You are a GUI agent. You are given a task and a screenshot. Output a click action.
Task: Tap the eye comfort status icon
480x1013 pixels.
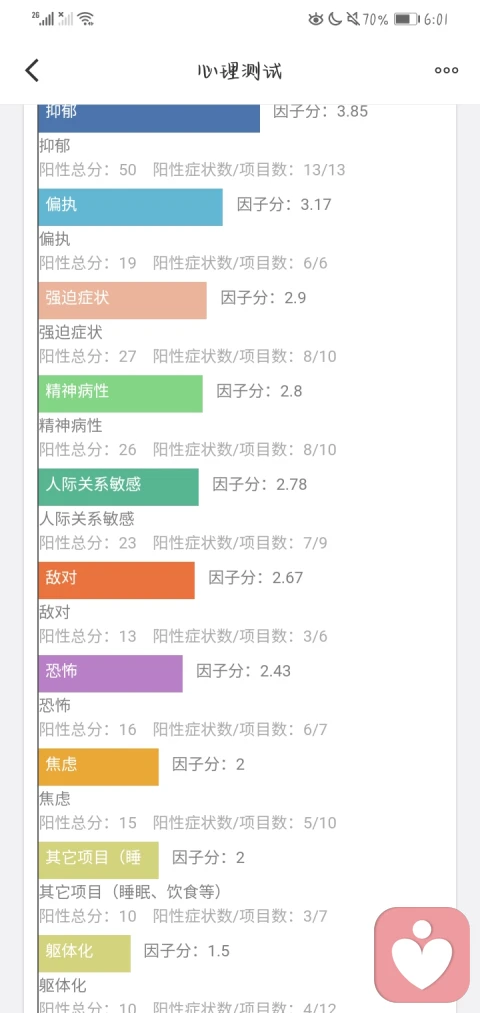[x=315, y=19]
